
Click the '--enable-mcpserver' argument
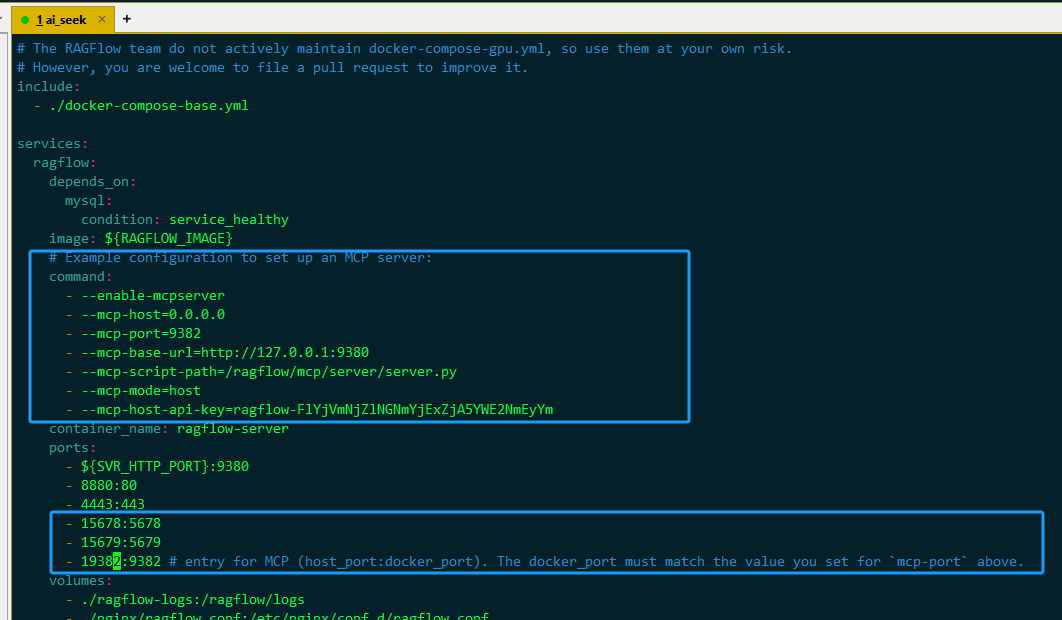click(153, 295)
